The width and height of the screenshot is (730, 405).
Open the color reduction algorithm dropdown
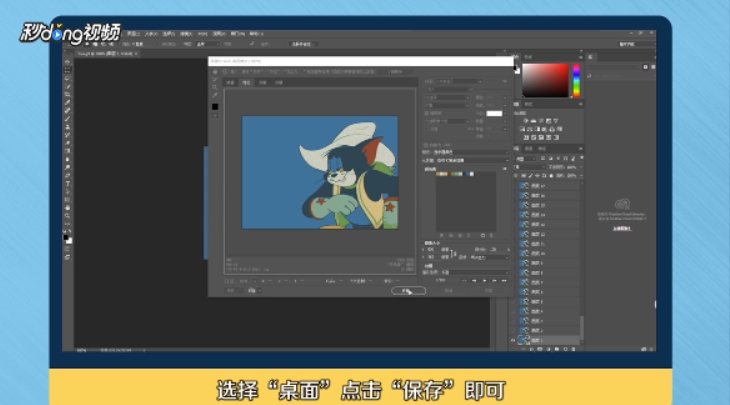click(447, 98)
